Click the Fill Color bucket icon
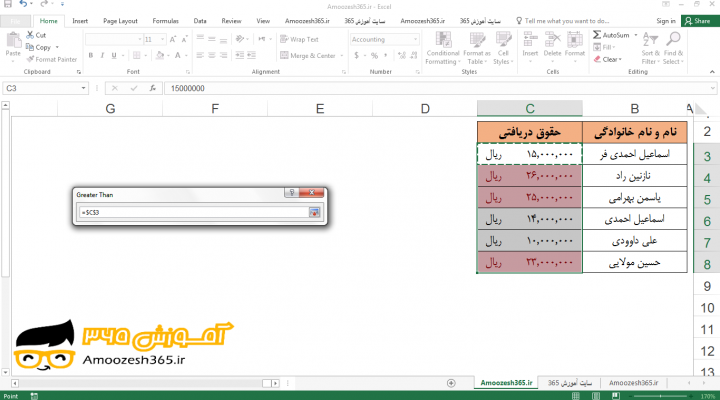This screenshot has width=720, height=400. [x=160, y=56]
